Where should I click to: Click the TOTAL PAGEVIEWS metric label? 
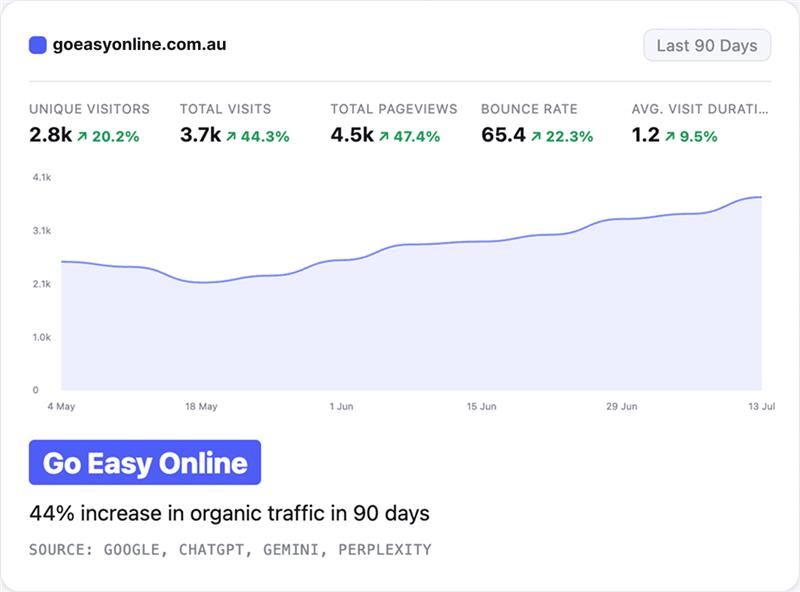(x=394, y=109)
